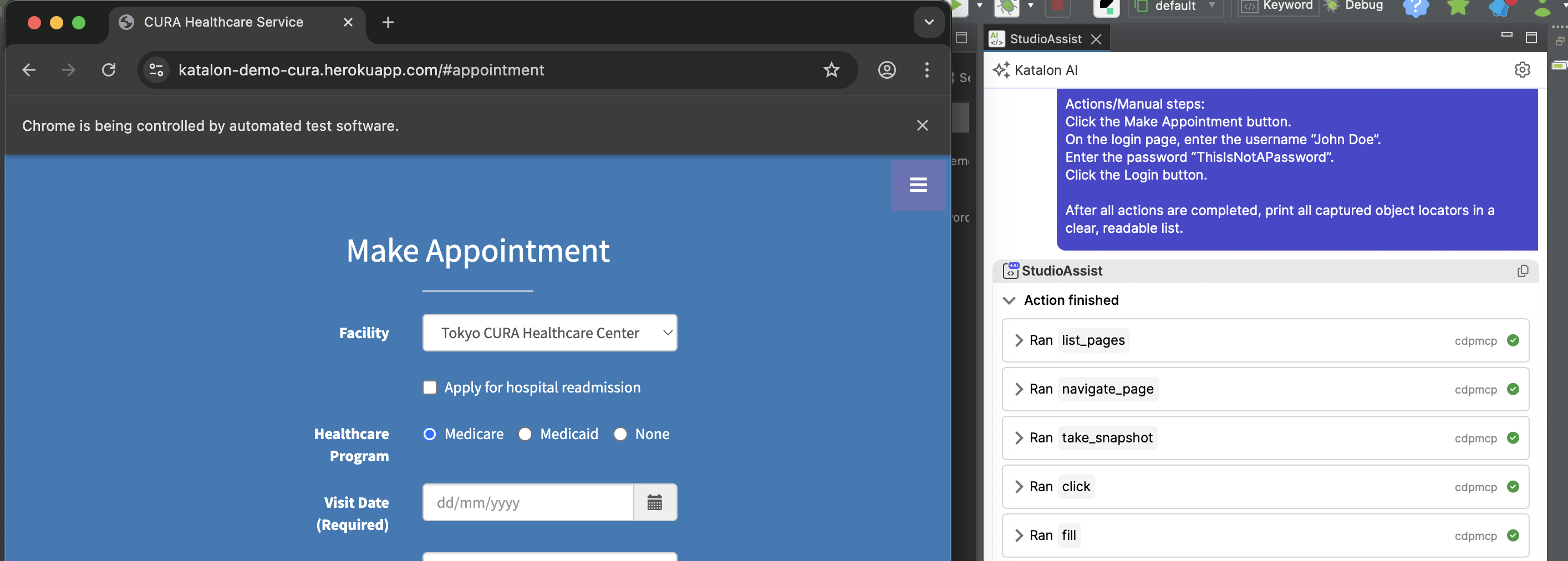Select the Medicaid radio button
Screen dimensions: 1568x561
525,434
